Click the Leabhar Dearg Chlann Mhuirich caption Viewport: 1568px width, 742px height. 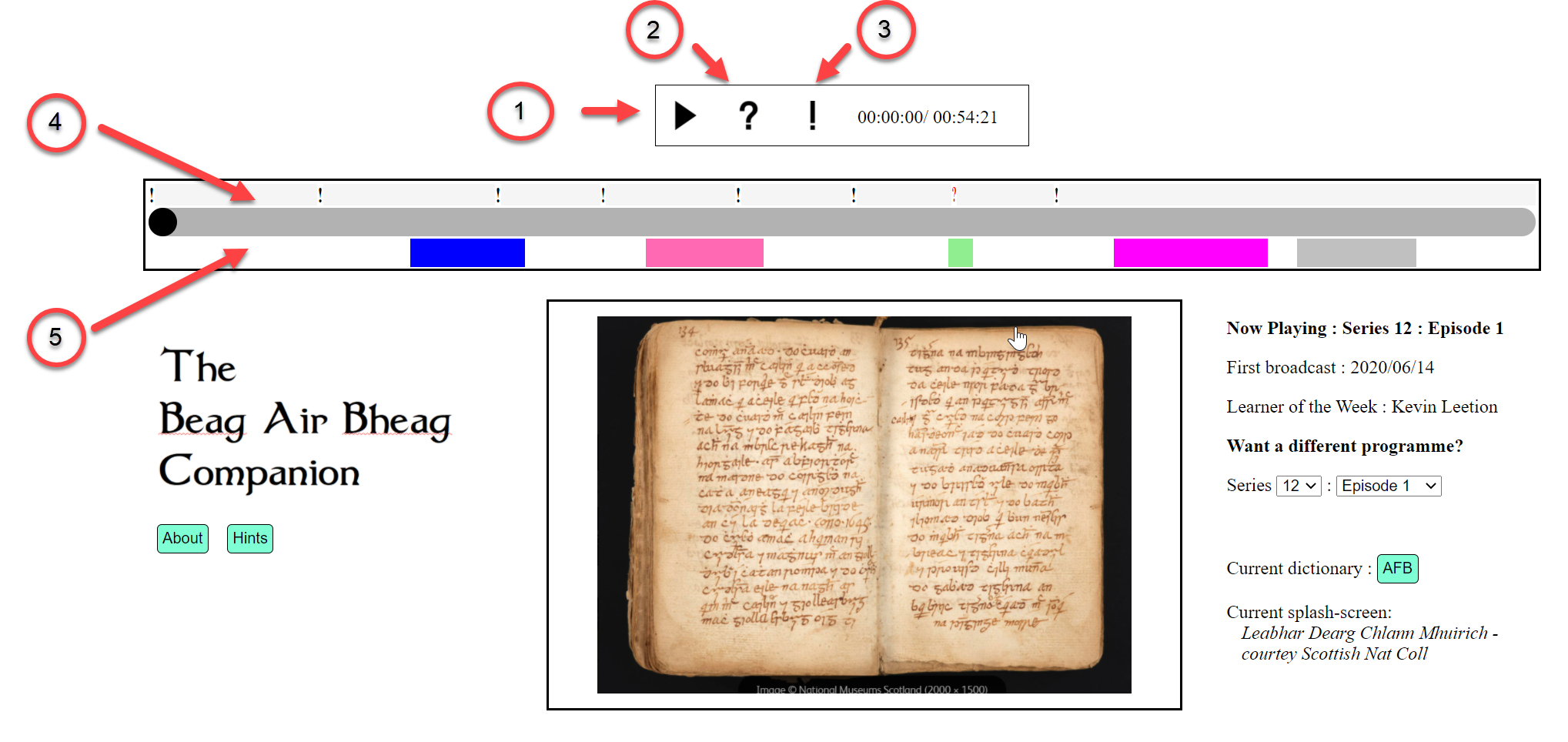pyautogui.click(x=1369, y=643)
